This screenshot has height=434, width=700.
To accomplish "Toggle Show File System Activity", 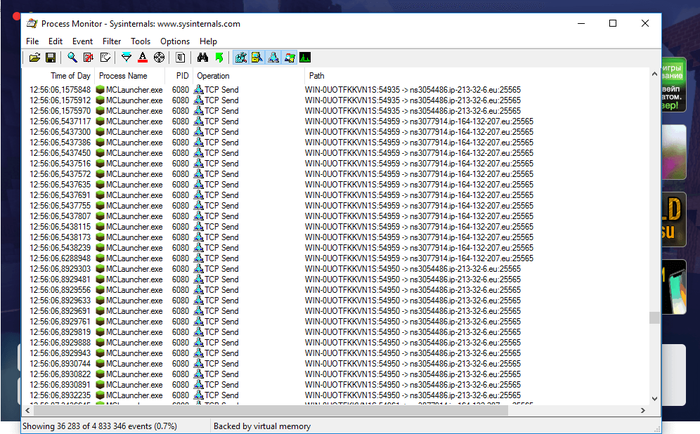I will (x=257, y=58).
